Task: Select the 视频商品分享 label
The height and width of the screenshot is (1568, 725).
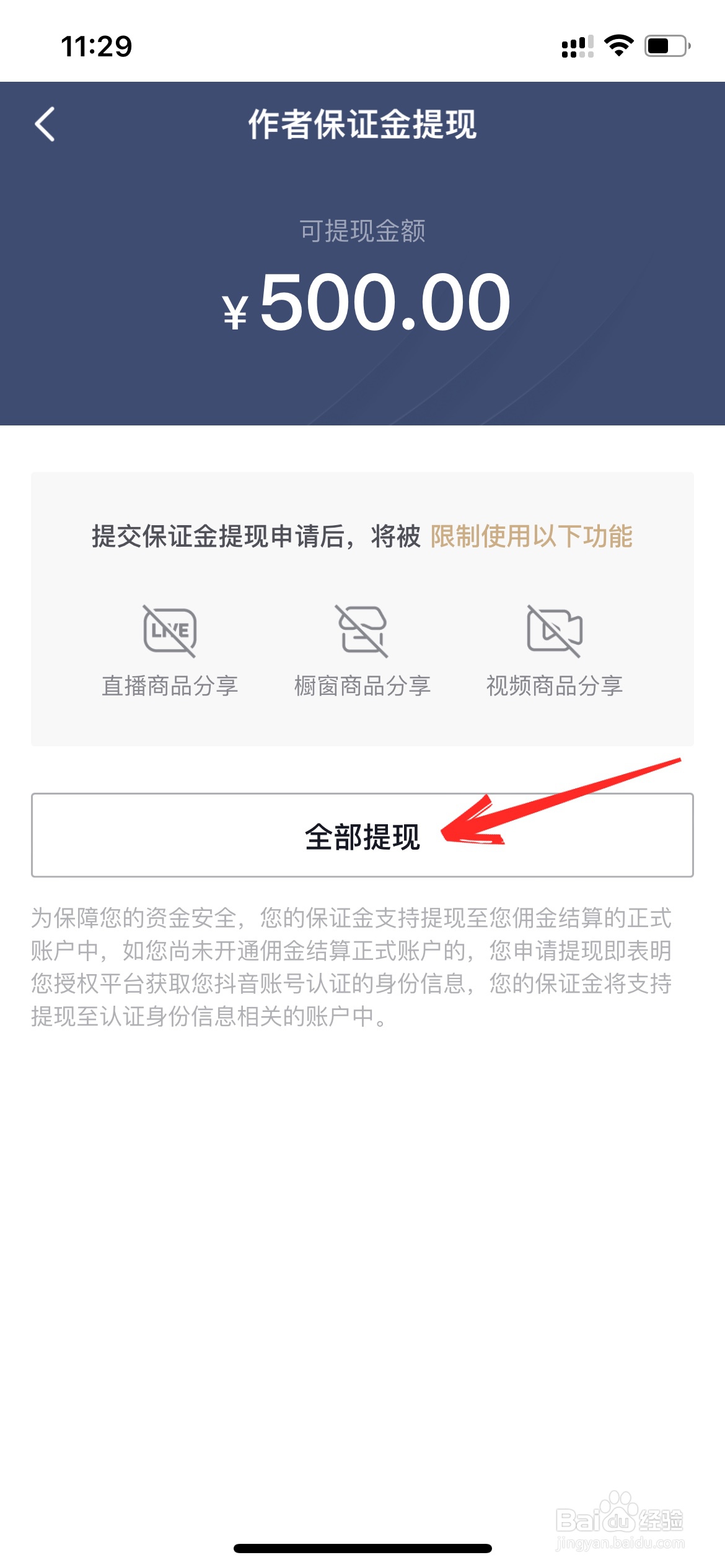Action: pos(555,686)
